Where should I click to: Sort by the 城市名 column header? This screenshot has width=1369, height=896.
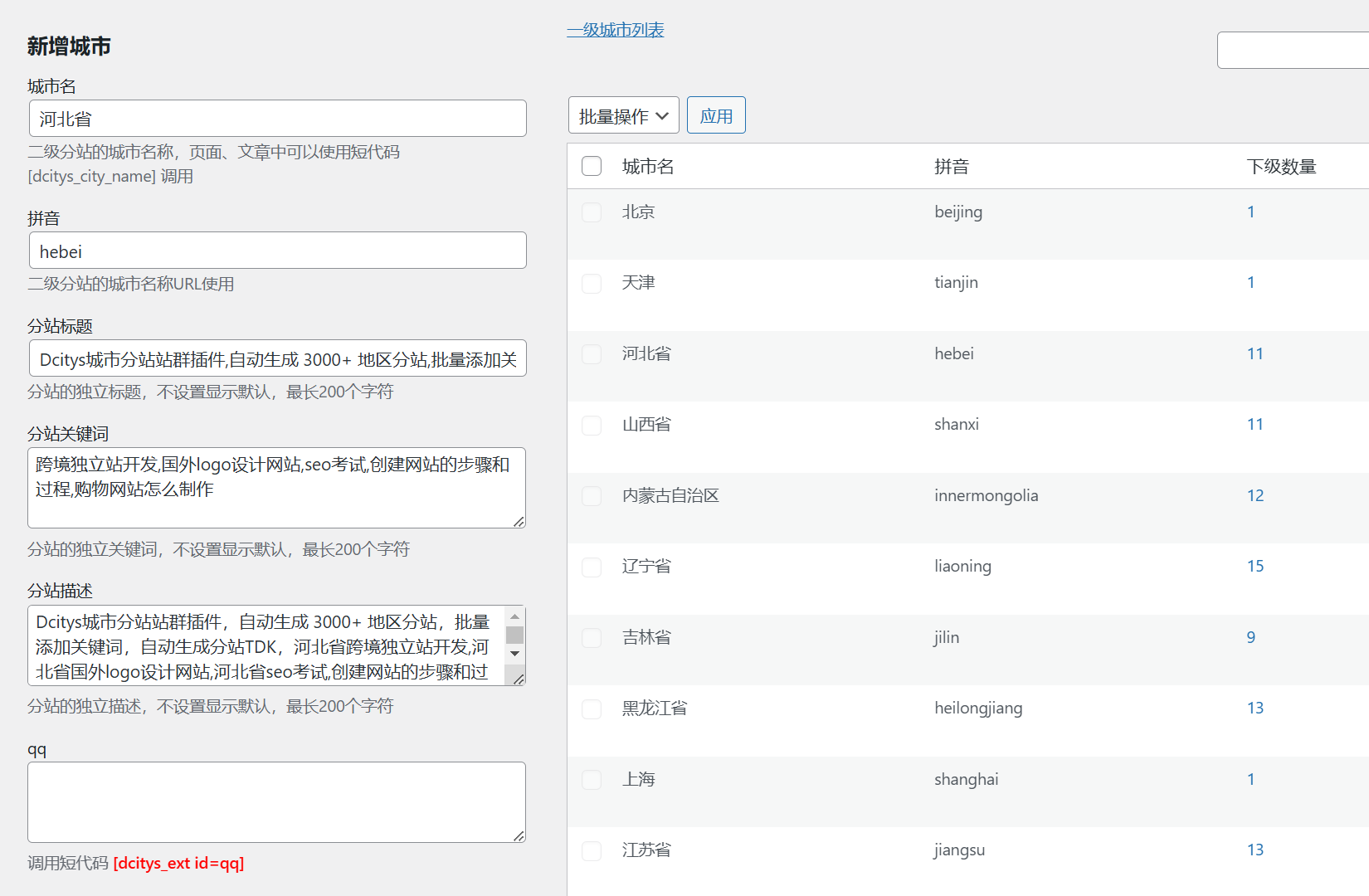[x=648, y=167]
